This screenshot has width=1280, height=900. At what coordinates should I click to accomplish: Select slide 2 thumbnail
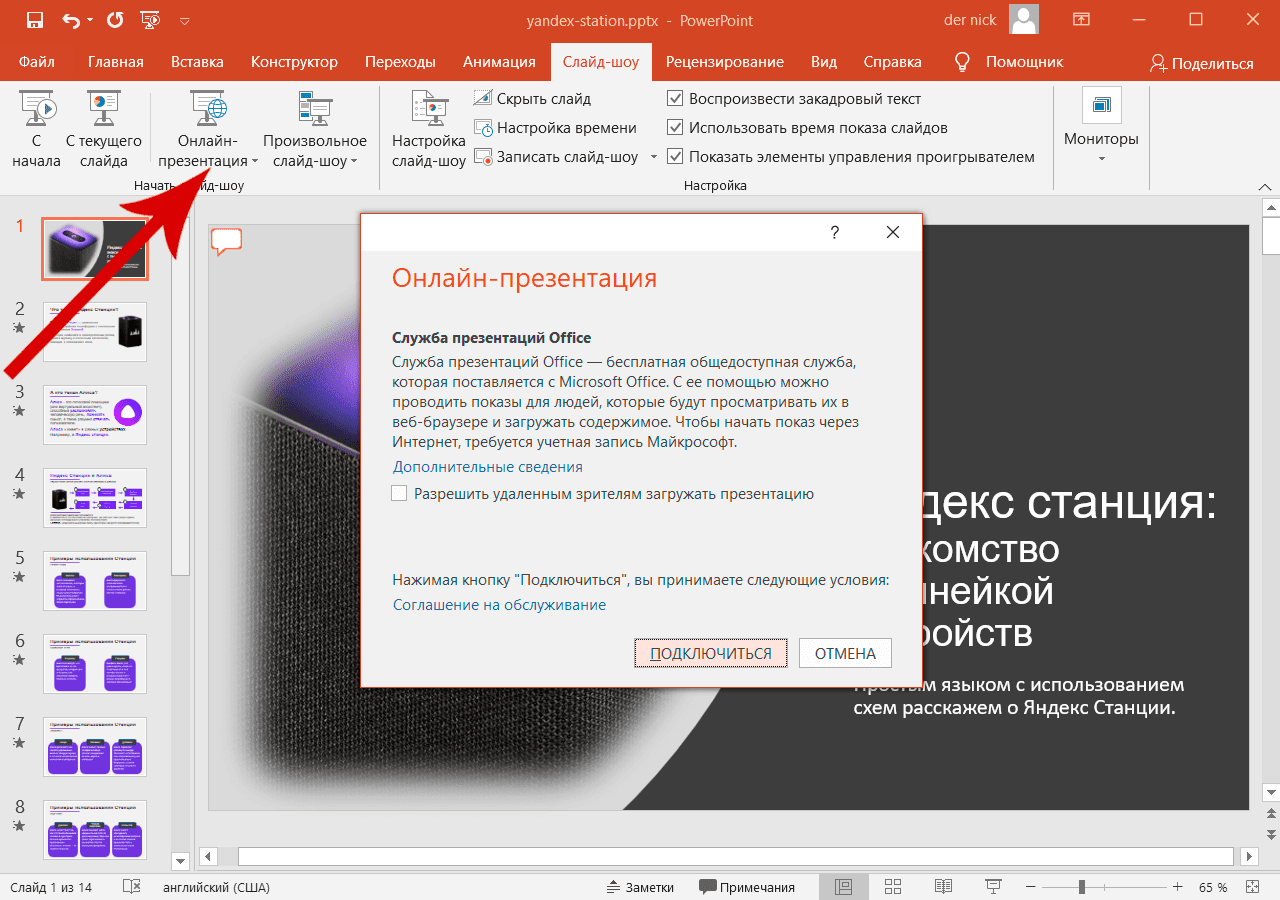pos(95,332)
